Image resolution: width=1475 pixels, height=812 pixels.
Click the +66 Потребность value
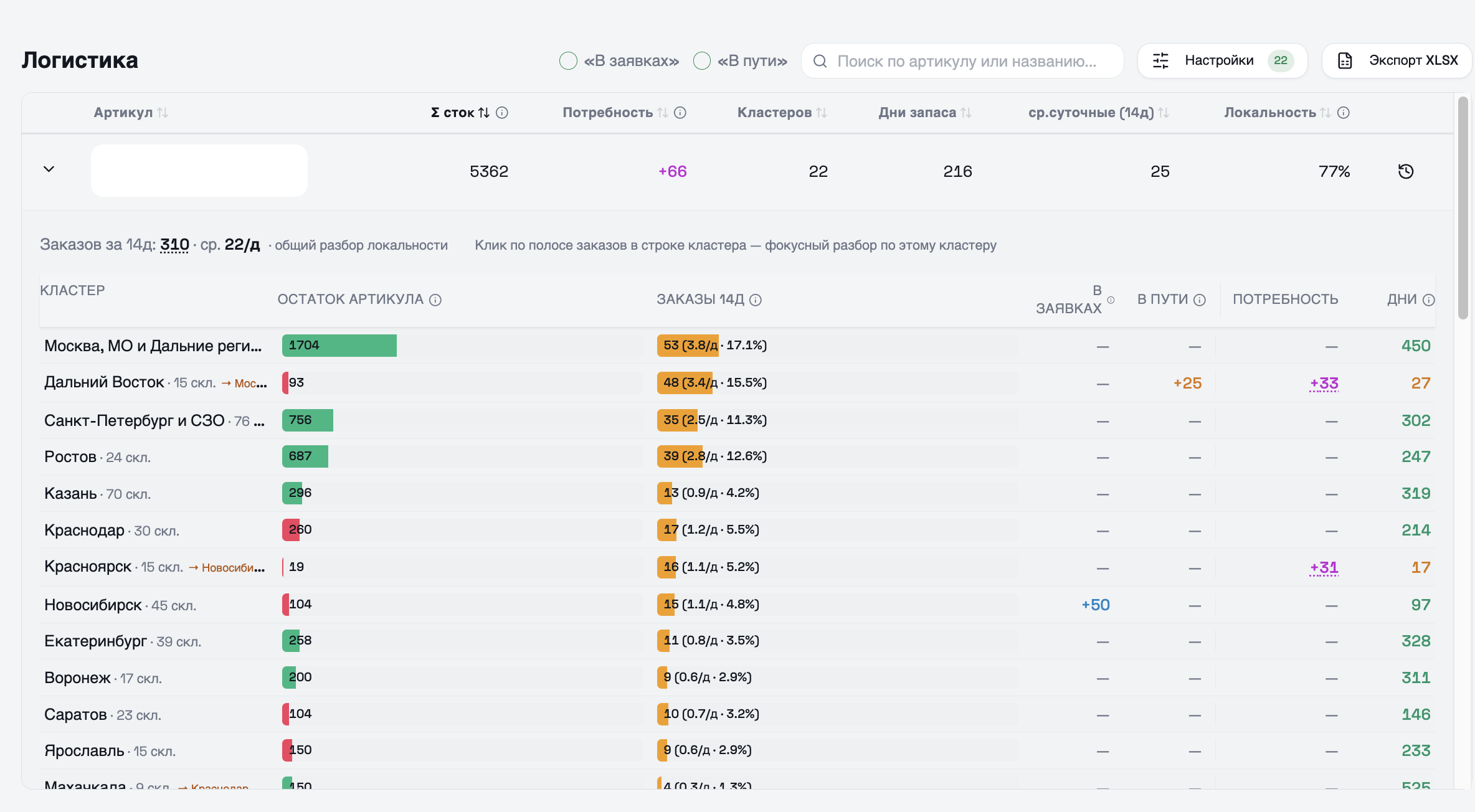point(672,171)
